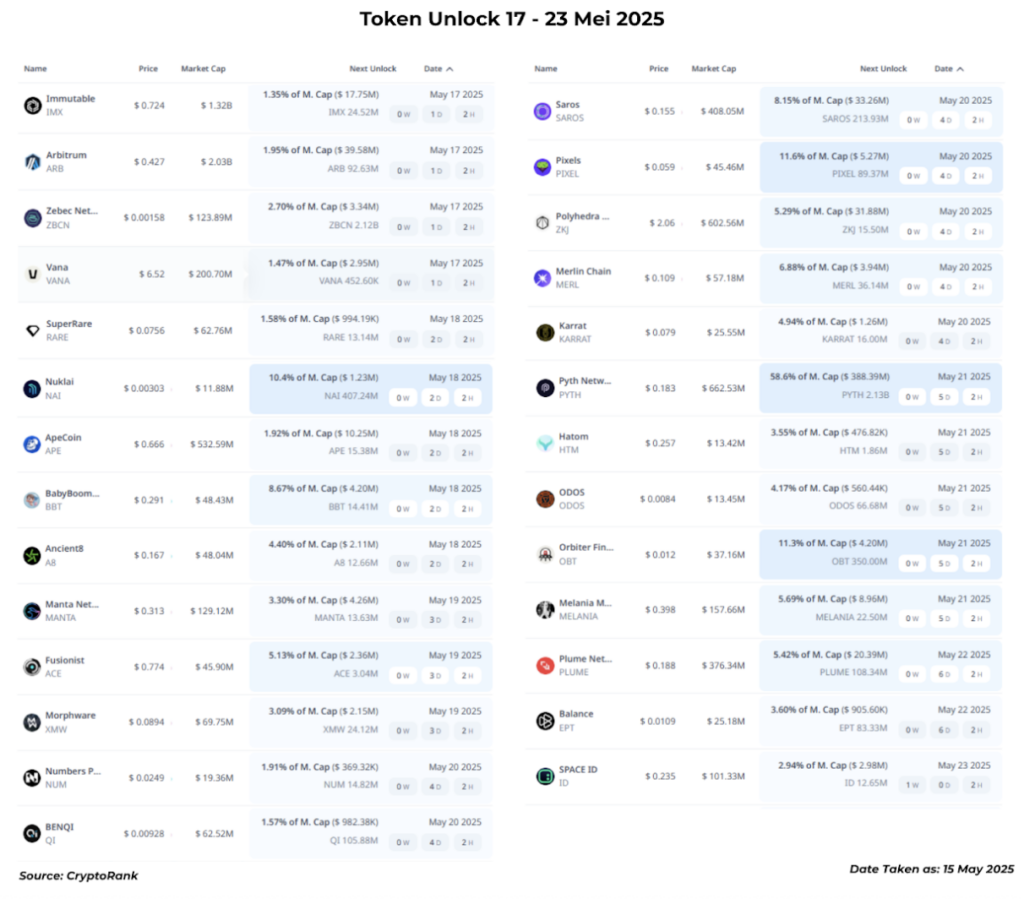Click the Immutable IMX token icon
The height and width of the screenshot is (899, 1024).
[33, 105]
